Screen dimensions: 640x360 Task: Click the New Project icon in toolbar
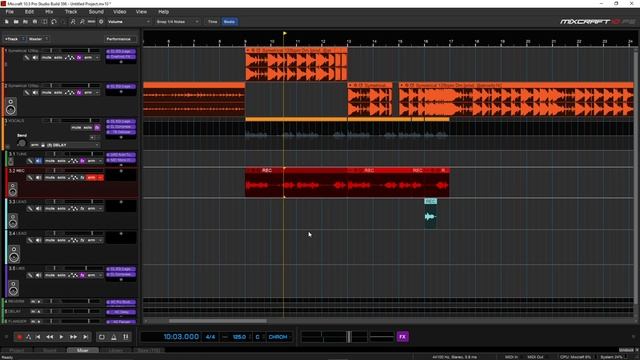pyautogui.click(x=7, y=22)
